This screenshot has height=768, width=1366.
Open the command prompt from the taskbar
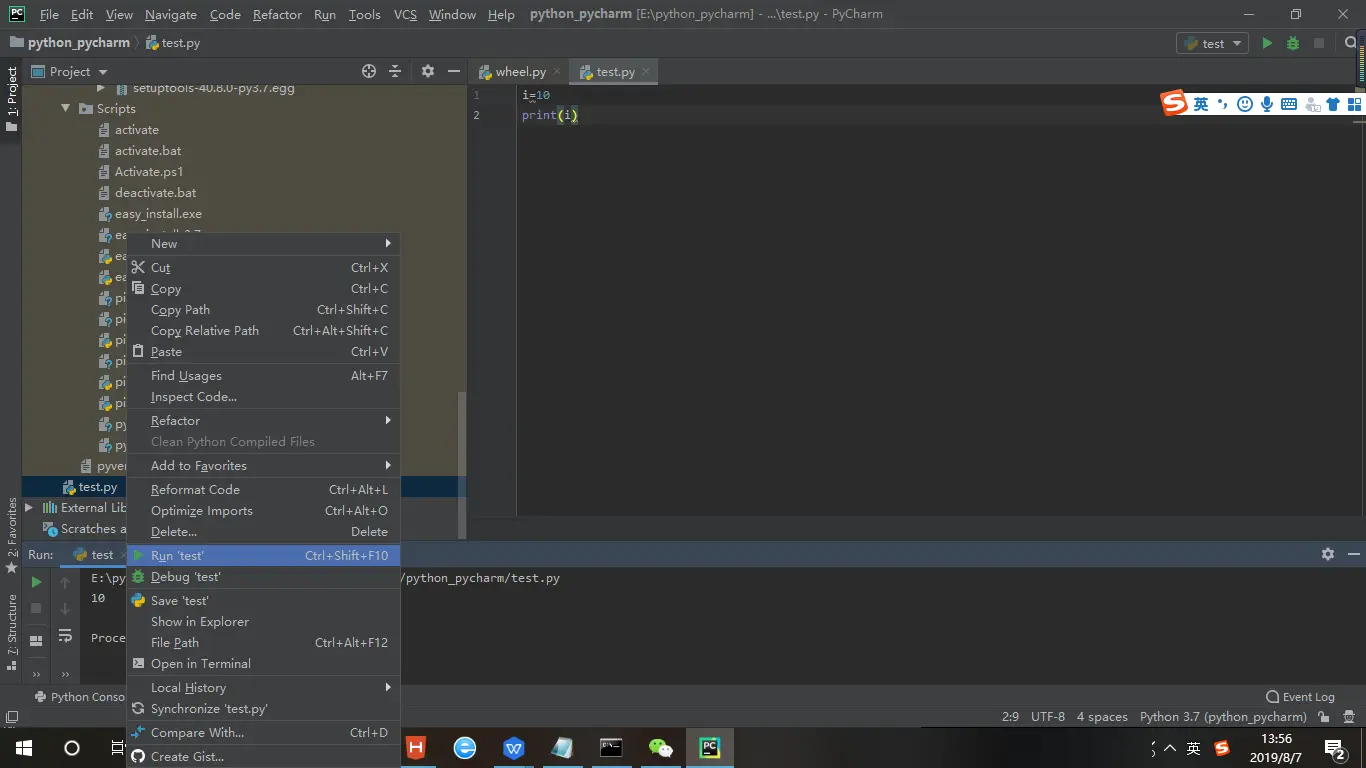point(612,748)
